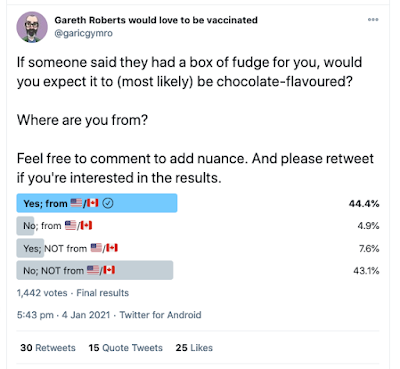
Task: Click the checkmark icon on the selected poll answer
Action: (x=108, y=203)
